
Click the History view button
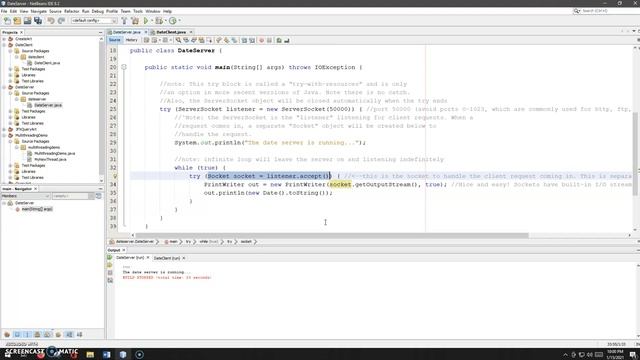131,40
